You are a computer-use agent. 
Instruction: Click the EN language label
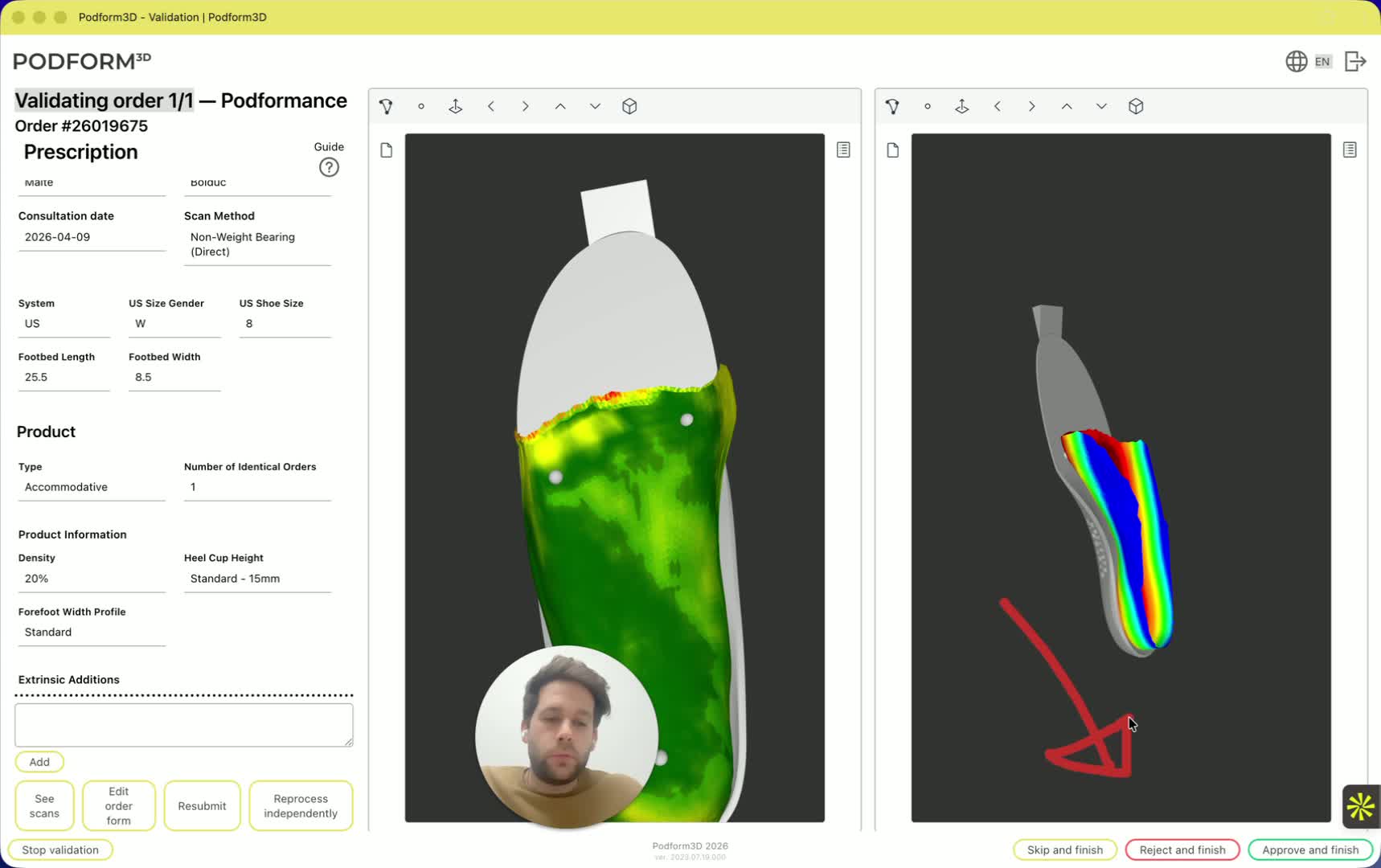coord(1322,61)
